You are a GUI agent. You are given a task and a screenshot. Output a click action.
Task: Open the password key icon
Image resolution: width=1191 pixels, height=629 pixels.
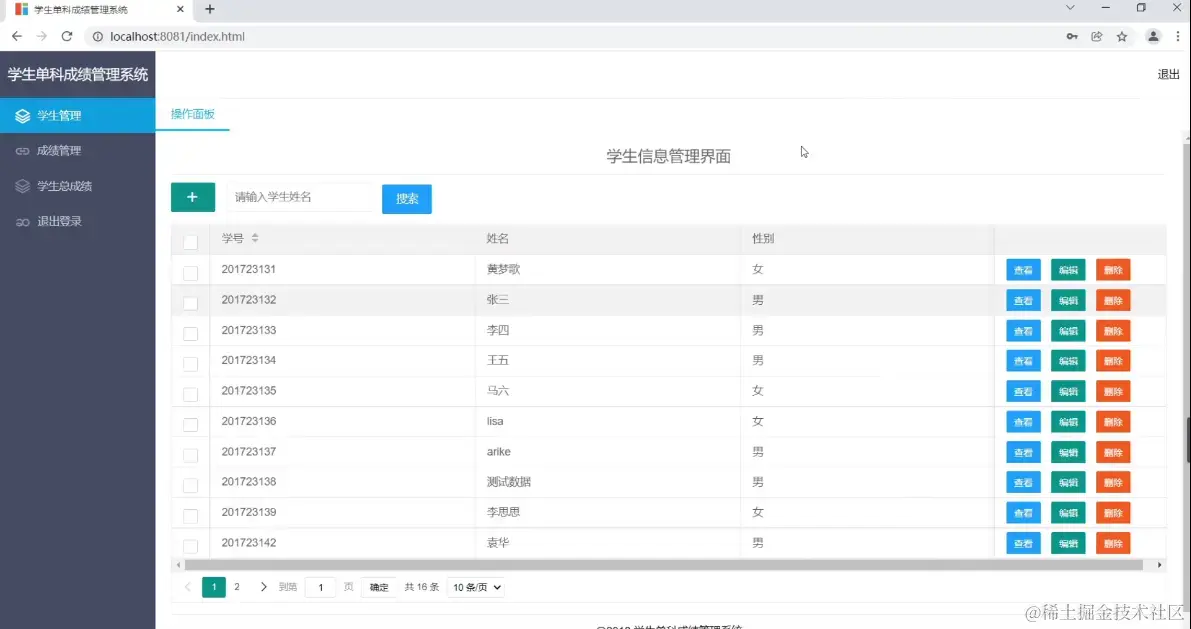(1072, 36)
